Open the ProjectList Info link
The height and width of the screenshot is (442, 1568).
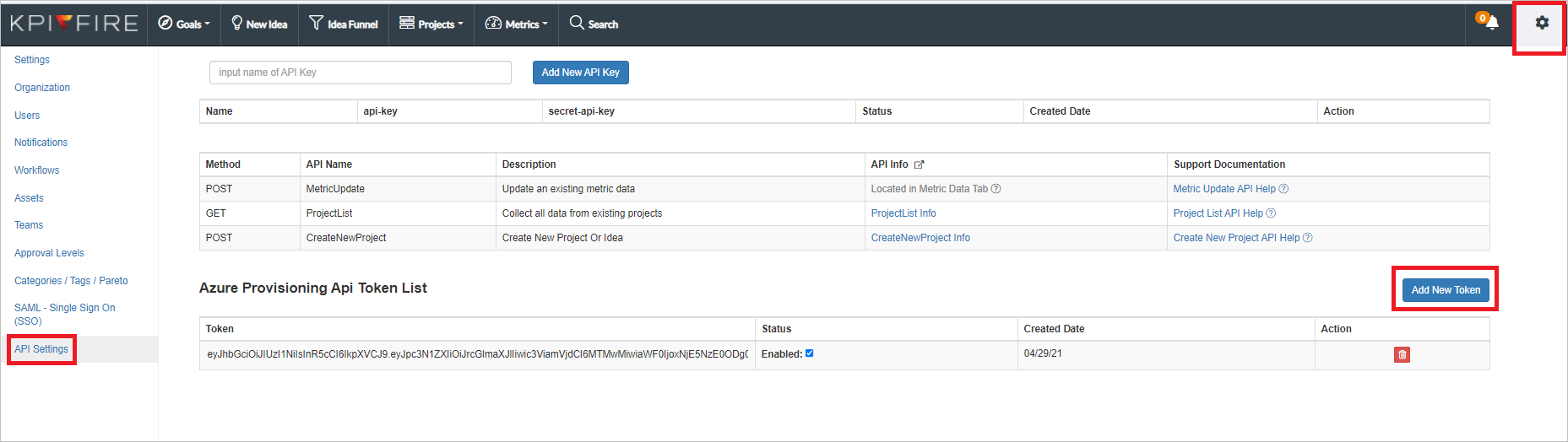903,213
